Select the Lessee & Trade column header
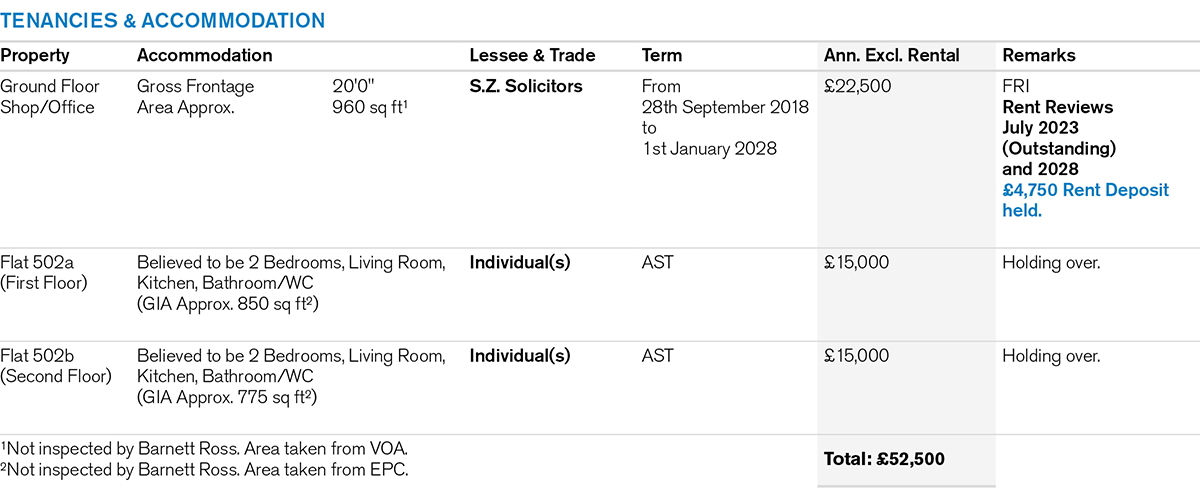Screen dimensions: 1200x496 point(532,56)
